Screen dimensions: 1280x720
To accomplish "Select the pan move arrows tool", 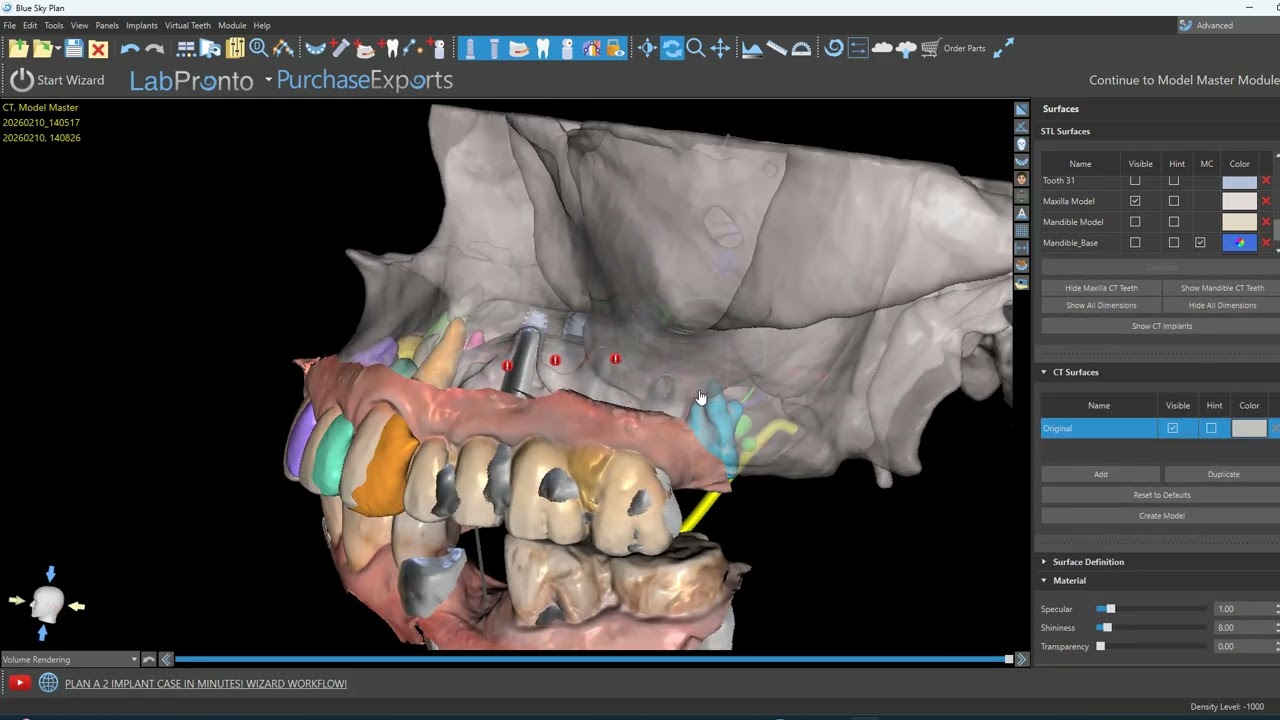I will pyautogui.click(x=720, y=48).
